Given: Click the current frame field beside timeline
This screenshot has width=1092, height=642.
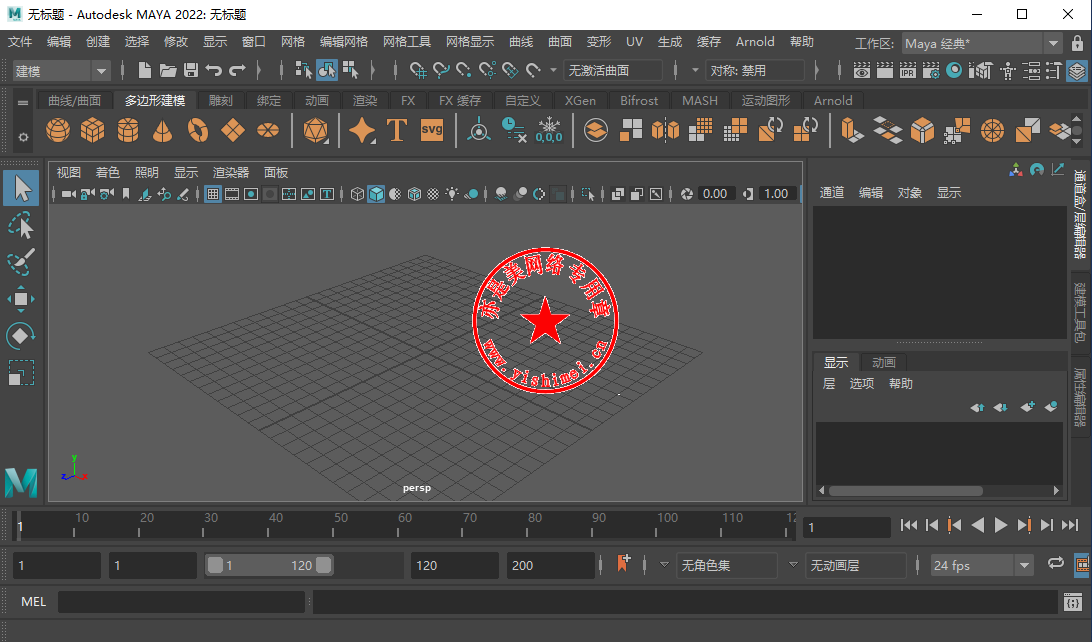Looking at the screenshot, I should coord(846,527).
